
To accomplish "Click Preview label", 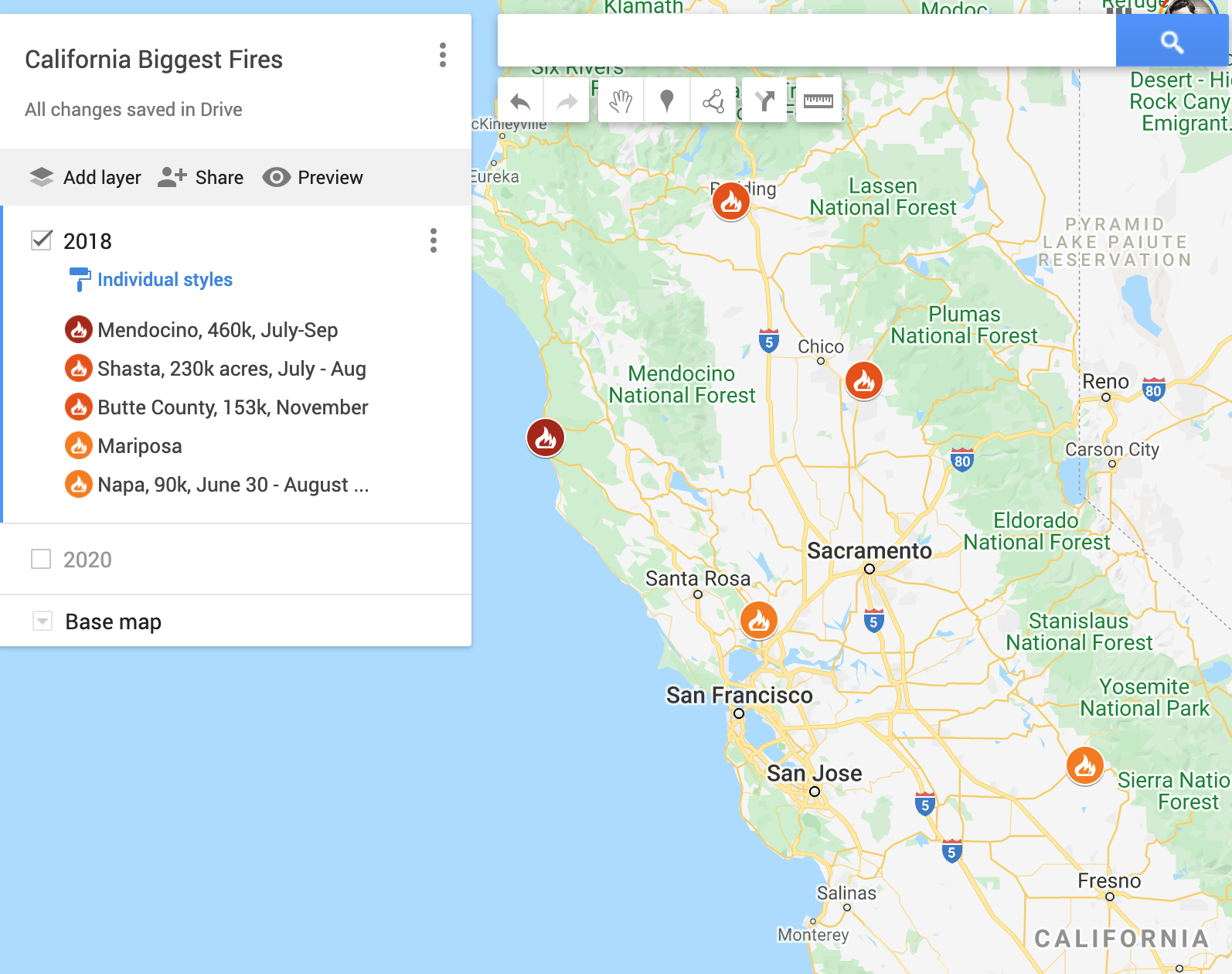I will (330, 177).
